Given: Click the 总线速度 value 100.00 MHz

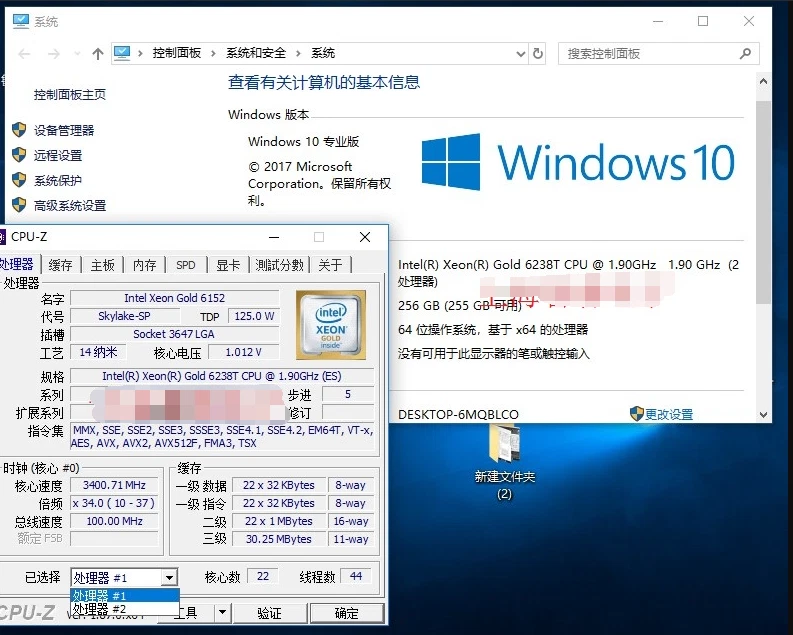Looking at the screenshot, I should (114, 521).
